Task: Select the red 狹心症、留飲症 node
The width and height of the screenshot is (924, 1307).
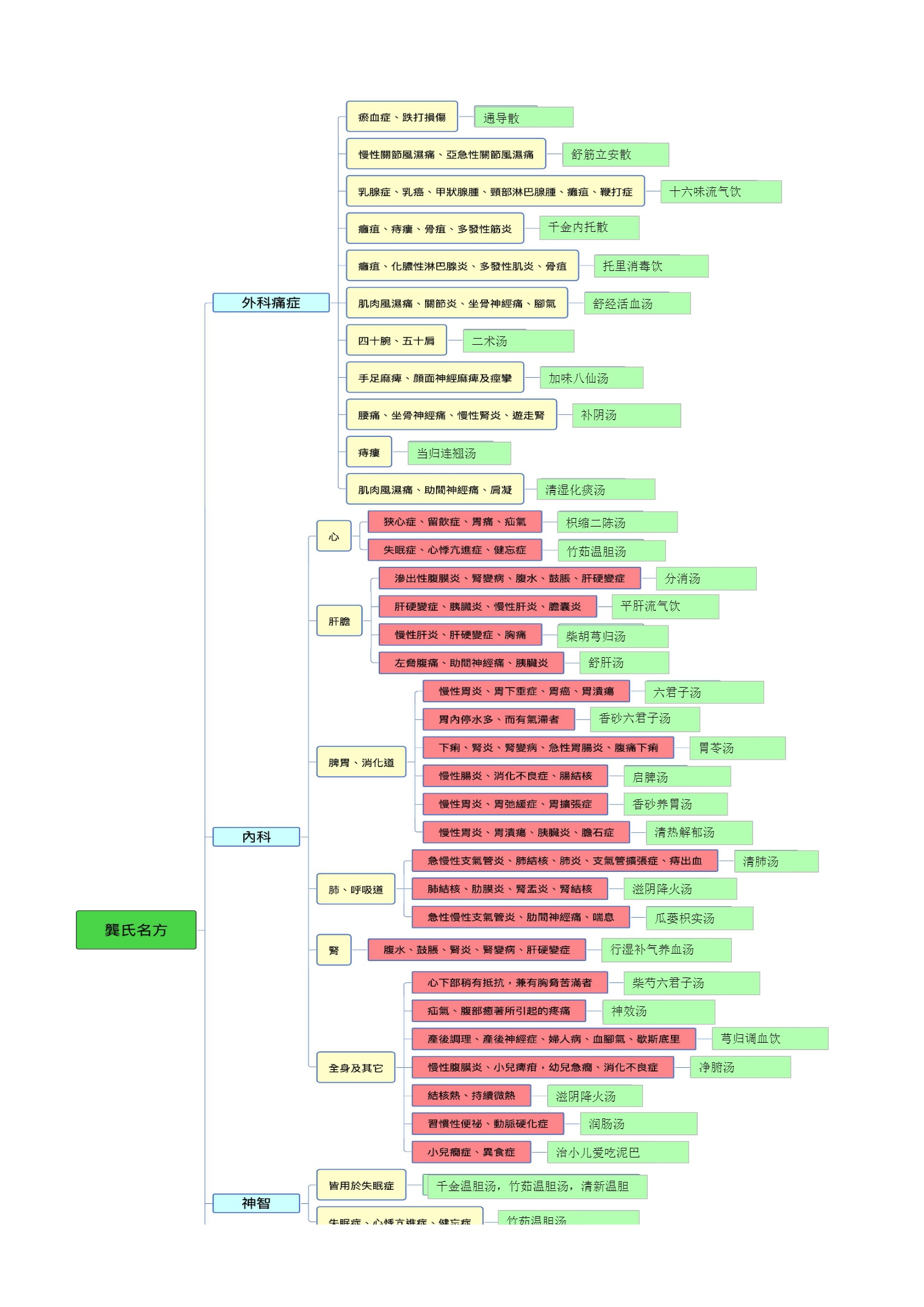Action: tap(455, 522)
